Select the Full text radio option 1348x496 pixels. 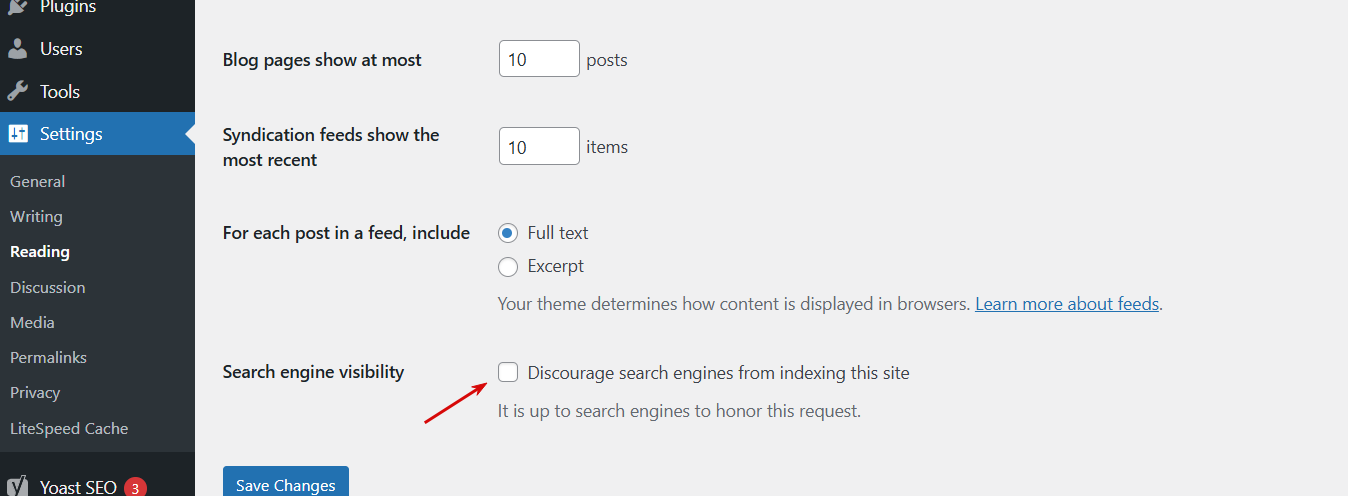tap(508, 233)
